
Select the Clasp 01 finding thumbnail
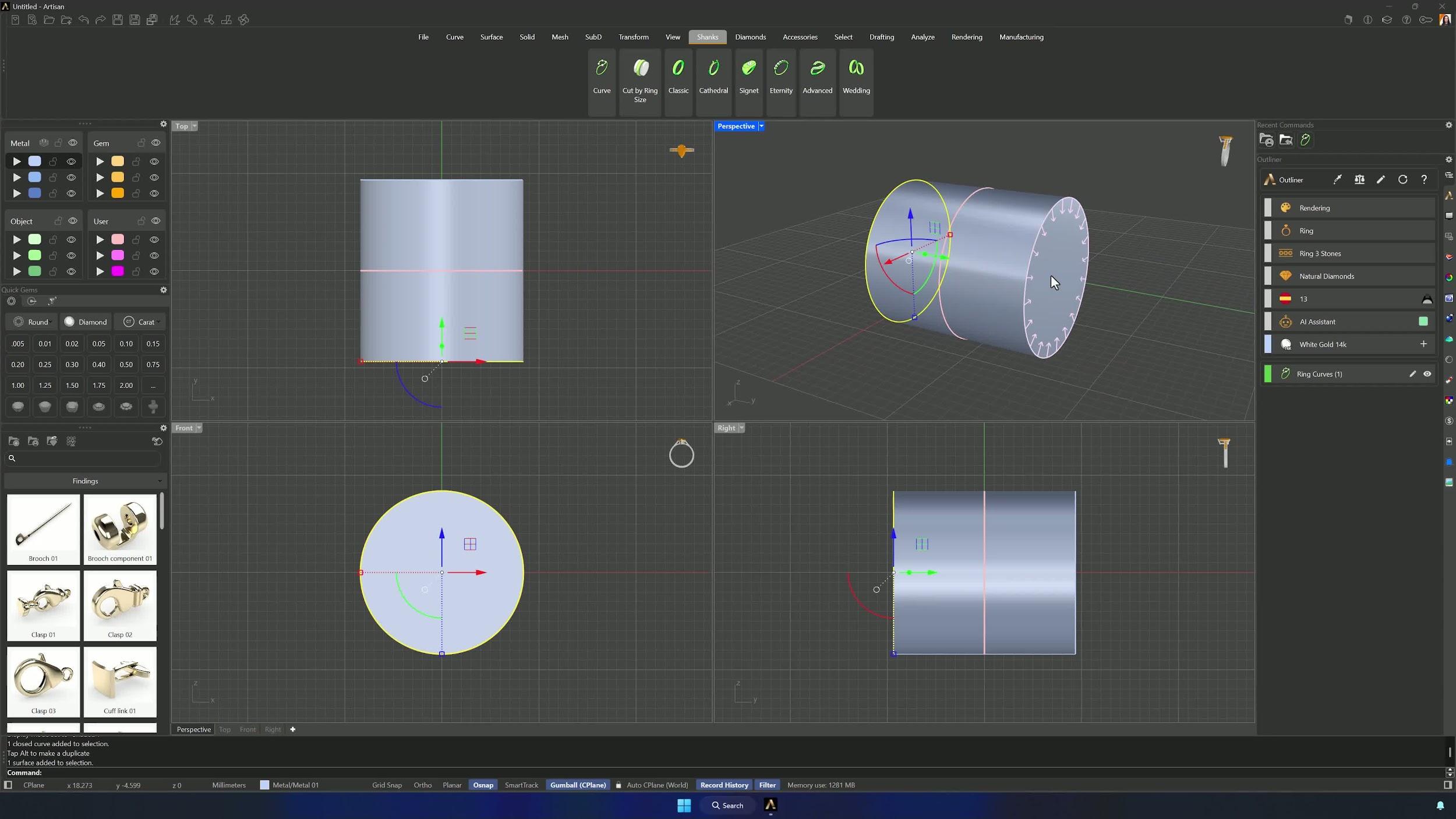pos(43,605)
